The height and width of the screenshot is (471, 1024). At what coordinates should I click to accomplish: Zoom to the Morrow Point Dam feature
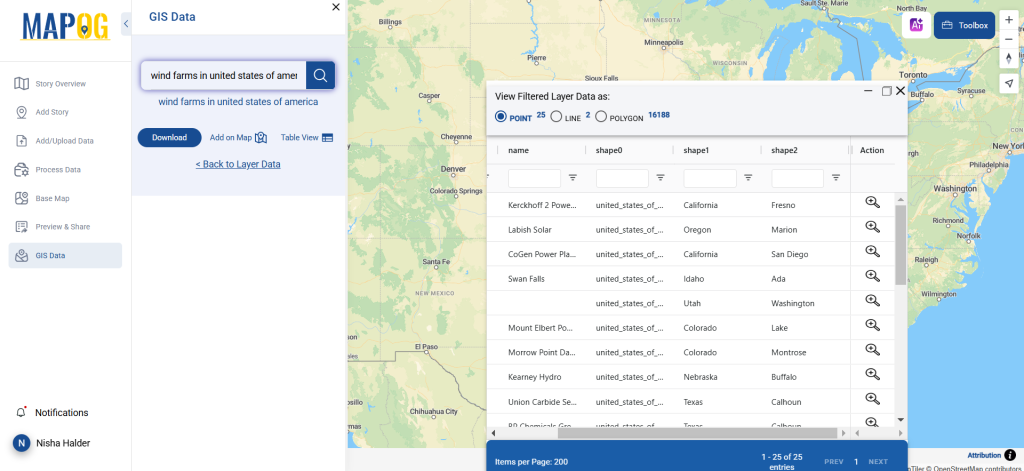872,349
